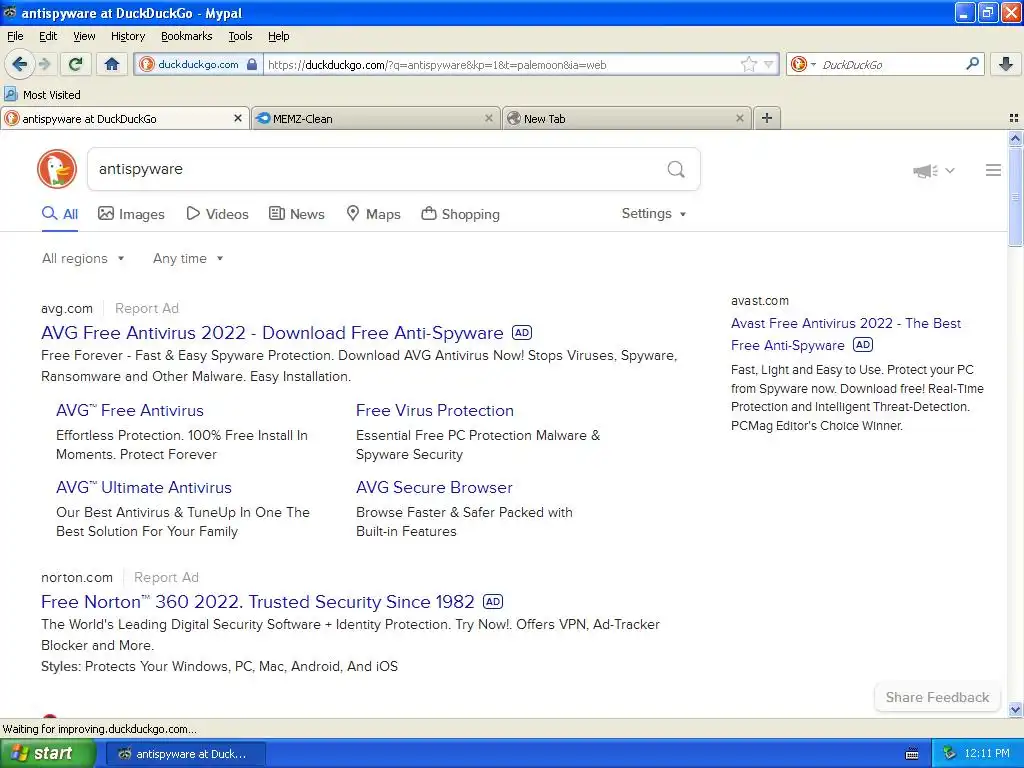Open the megaphone spread-the-word menu

(x=933, y=170)
